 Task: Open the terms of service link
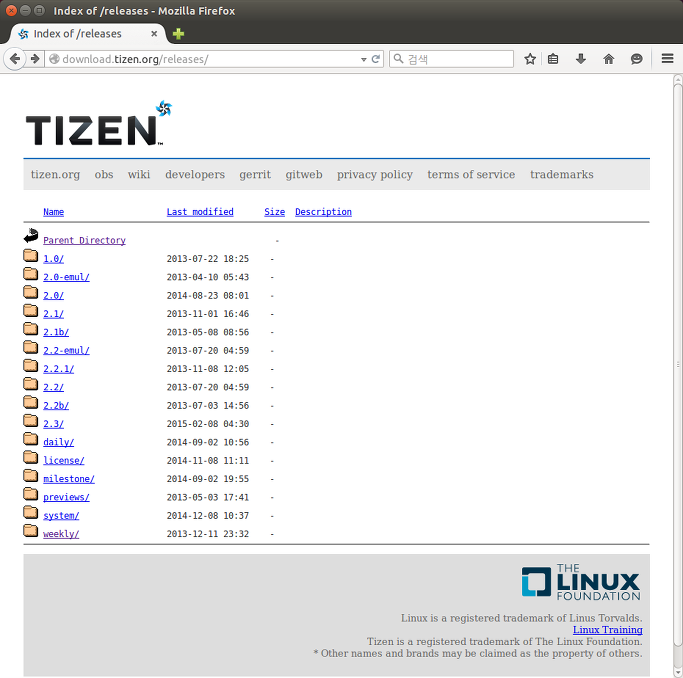coord(471,174)
